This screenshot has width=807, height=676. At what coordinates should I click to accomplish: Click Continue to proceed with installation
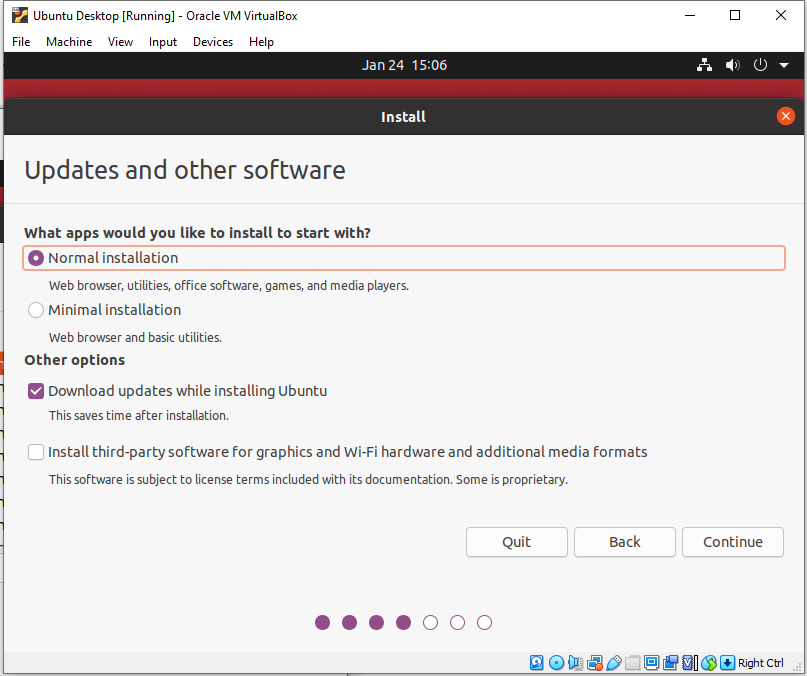(733, 542)
